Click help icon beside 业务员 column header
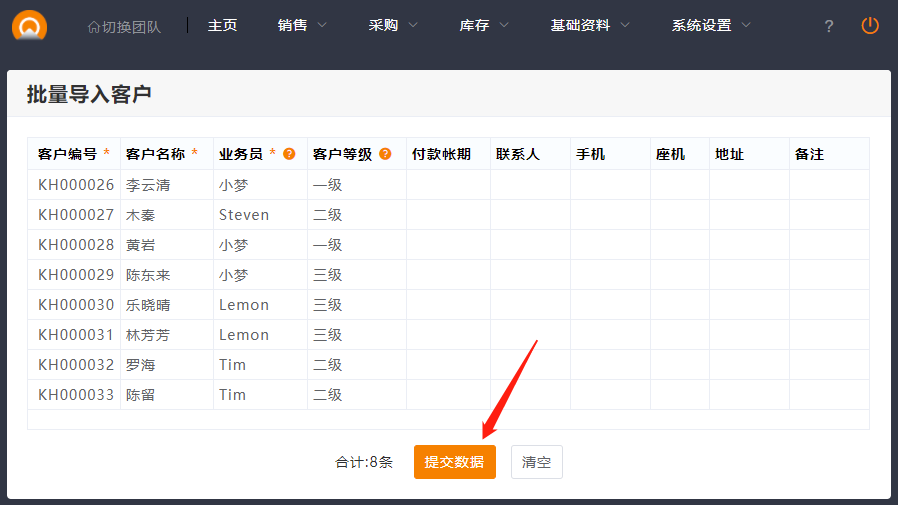 point(289,154)
